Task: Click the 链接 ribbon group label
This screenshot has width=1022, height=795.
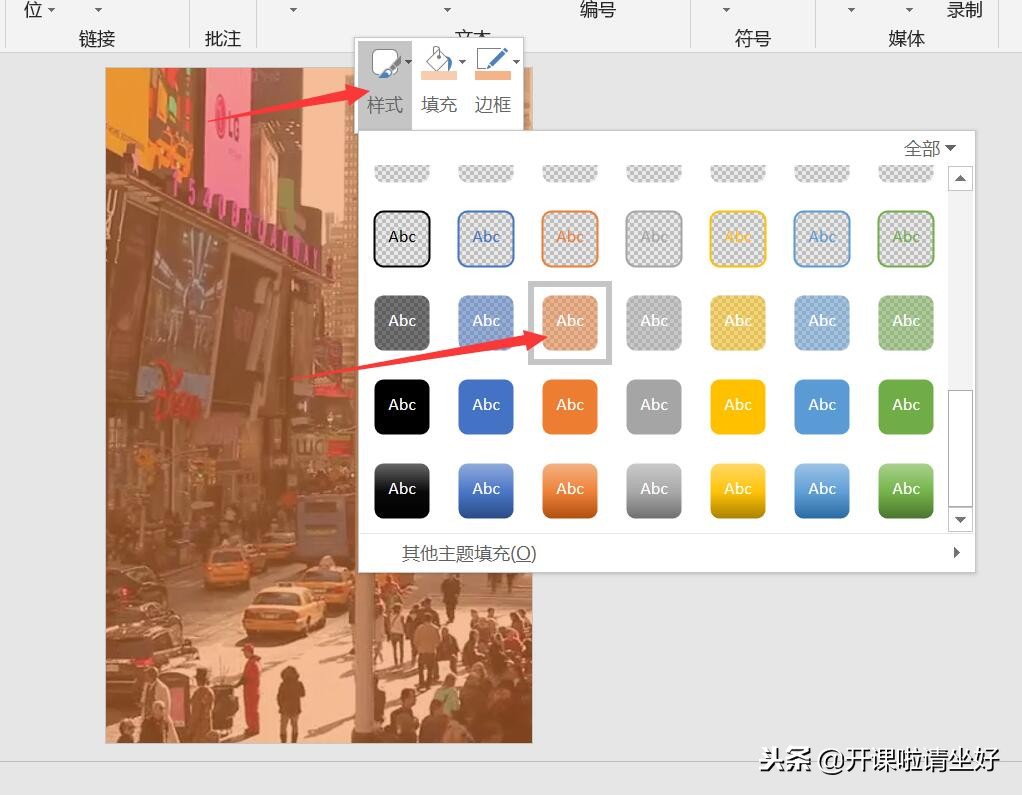Action: (x=97, y=39)
